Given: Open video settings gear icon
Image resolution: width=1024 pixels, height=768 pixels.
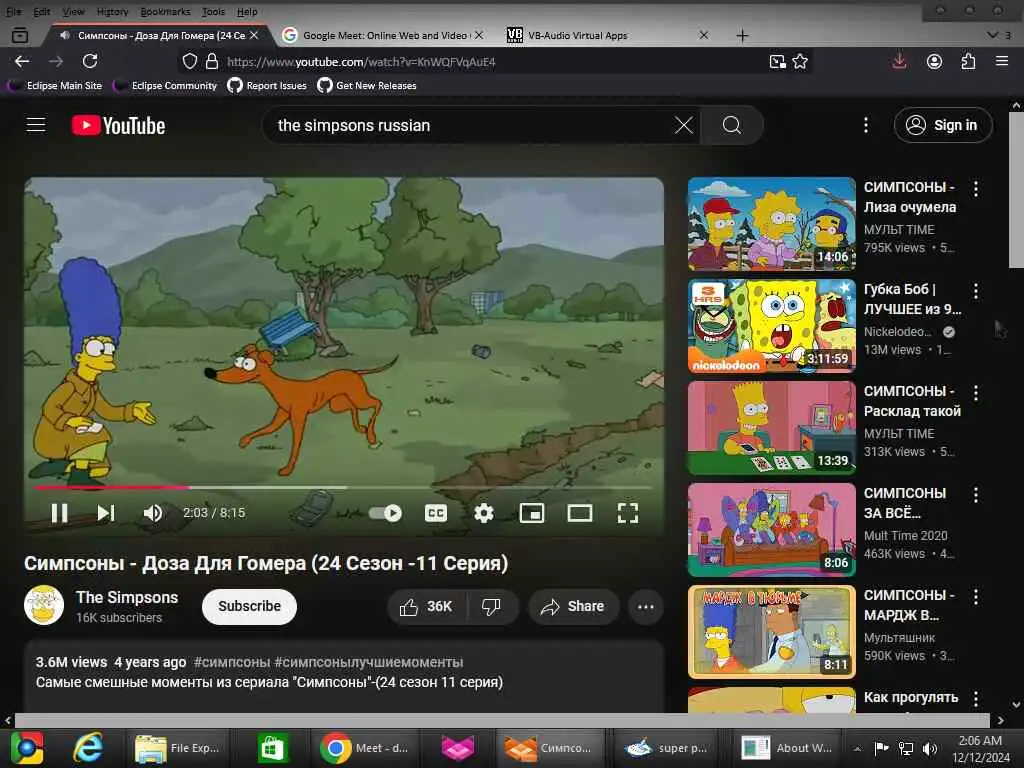Looking at the screenshot, I should (x=483, y=513).
